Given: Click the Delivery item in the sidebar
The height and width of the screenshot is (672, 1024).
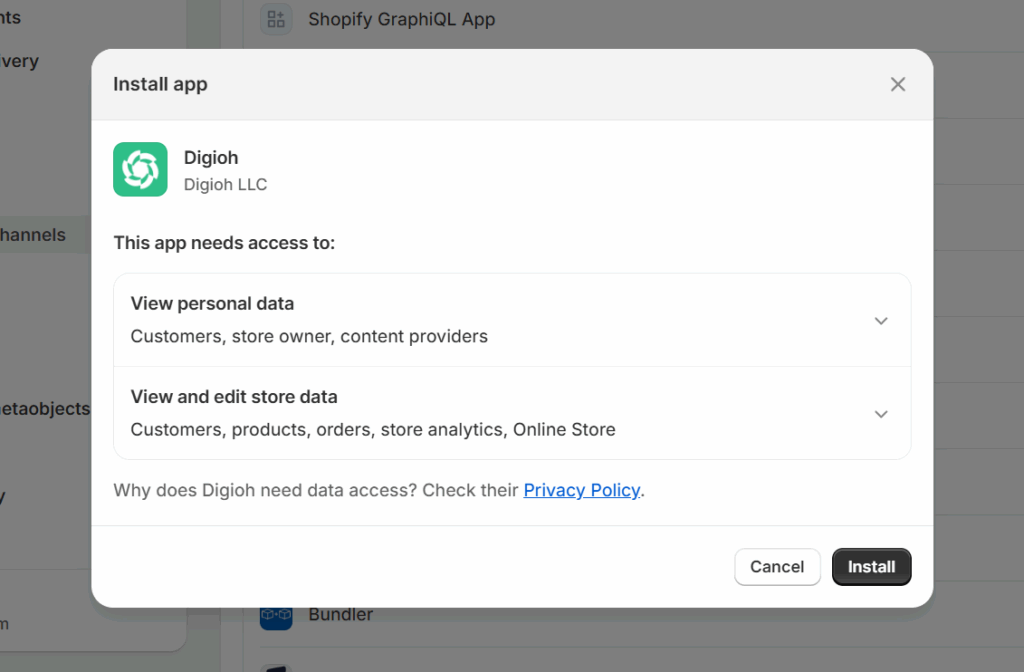Looking at the screenshot, I should click(x=19, y=60).
